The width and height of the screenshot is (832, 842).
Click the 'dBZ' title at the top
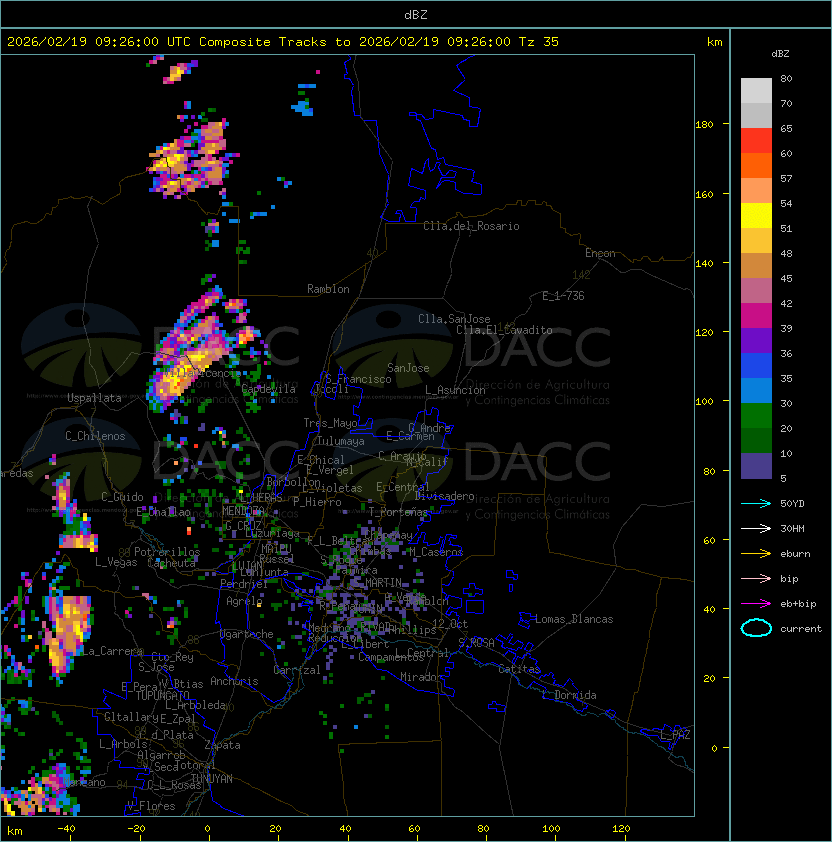pyautogui.click(x=416, y=15)
